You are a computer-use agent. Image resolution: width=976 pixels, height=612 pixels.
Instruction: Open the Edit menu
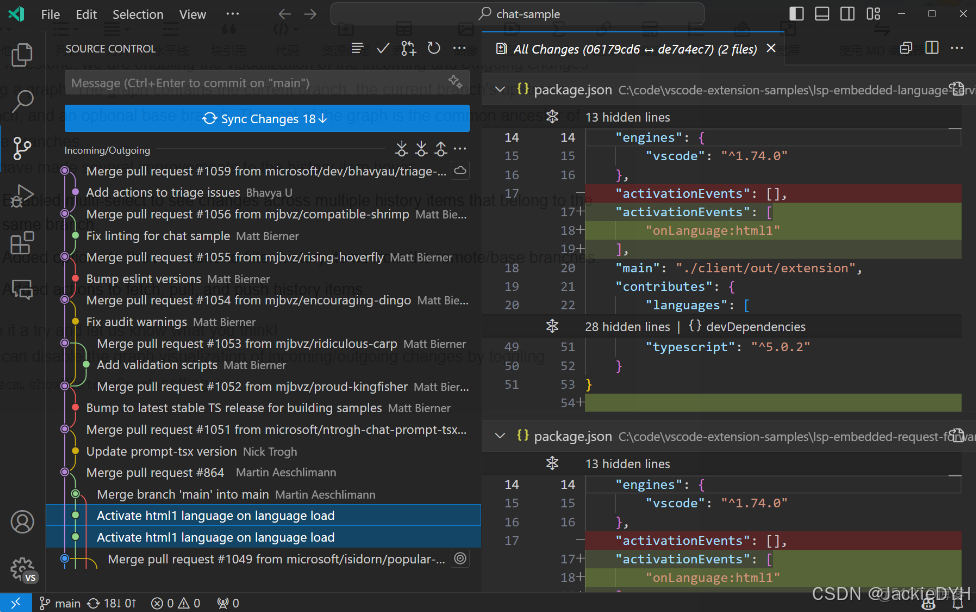coord(85,14)
